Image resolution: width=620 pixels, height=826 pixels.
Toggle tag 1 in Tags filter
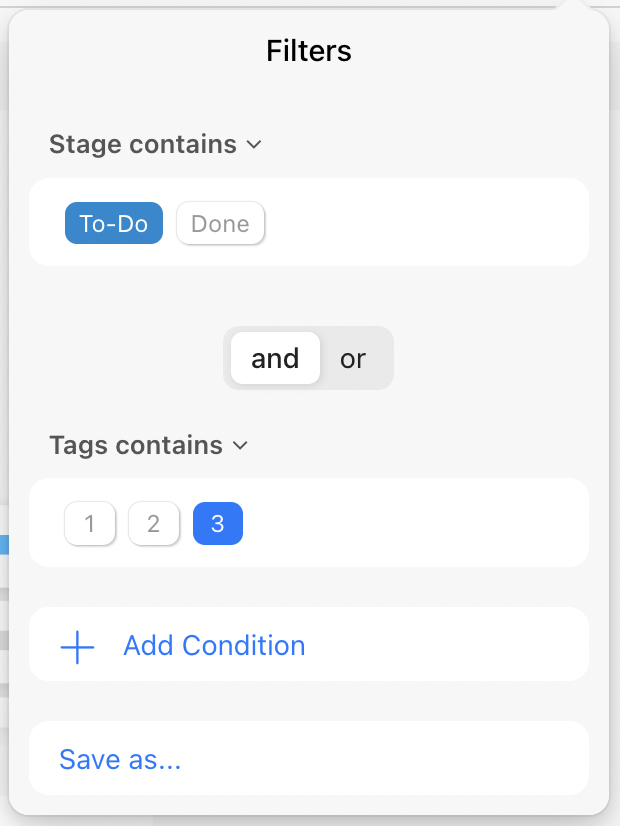click(90, 524)
